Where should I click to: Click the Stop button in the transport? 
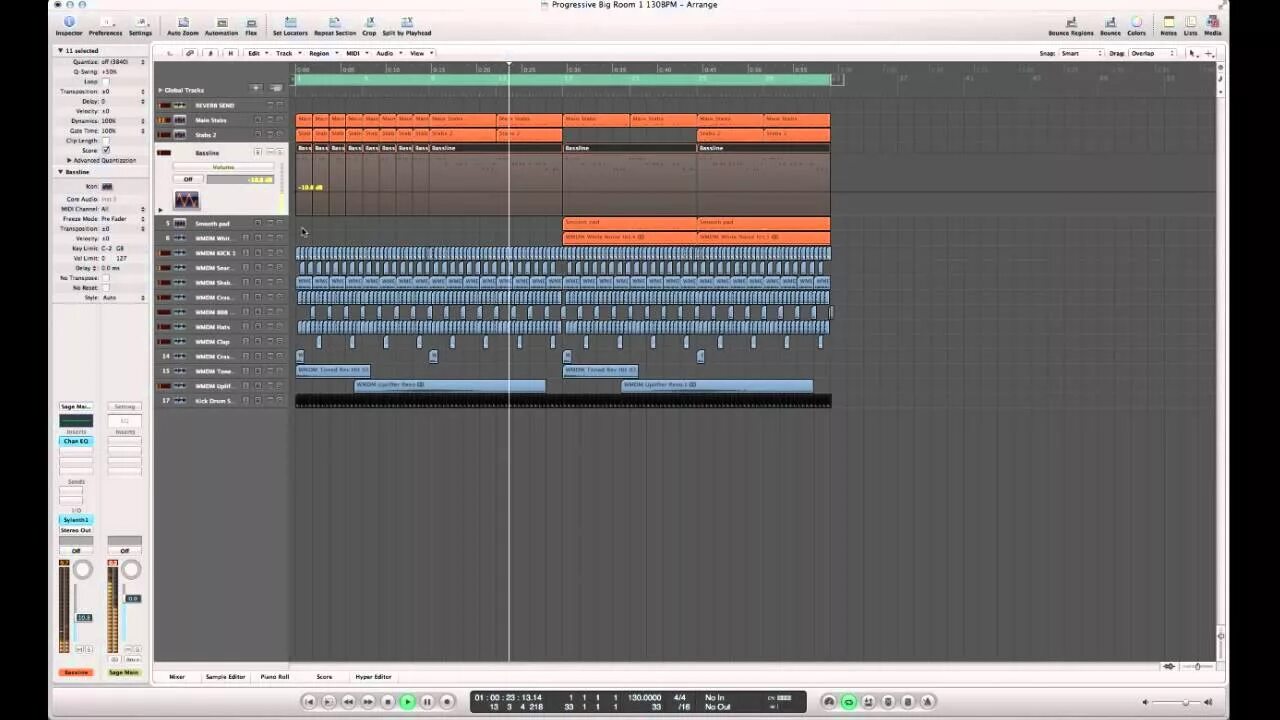[x=388, y=702]
